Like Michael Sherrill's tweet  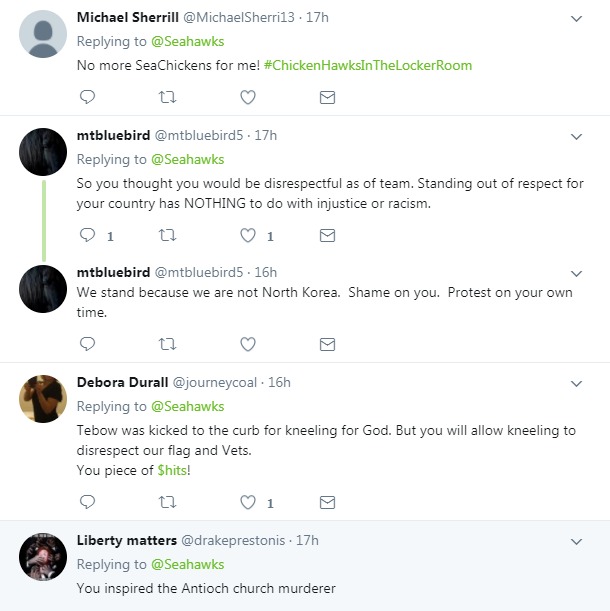coord(247,97)
